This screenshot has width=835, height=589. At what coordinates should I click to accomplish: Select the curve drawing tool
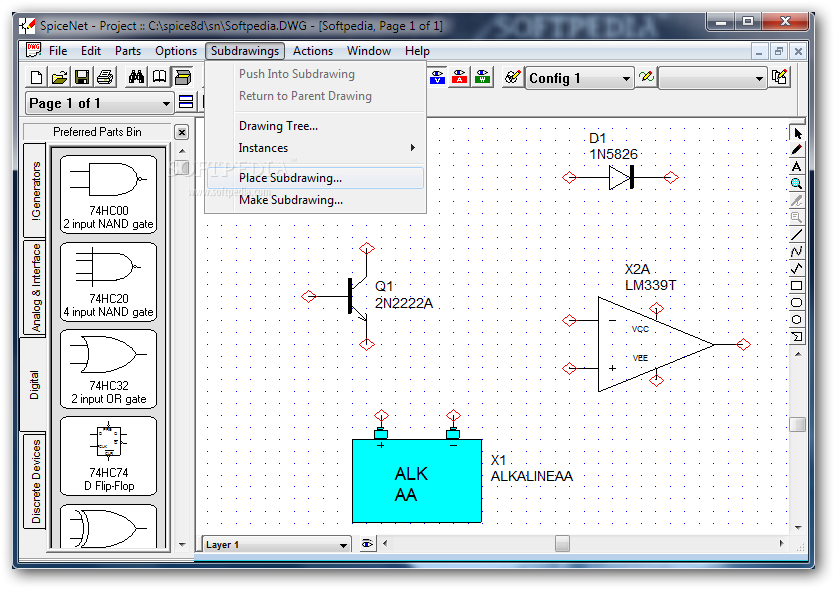[797, 252]
